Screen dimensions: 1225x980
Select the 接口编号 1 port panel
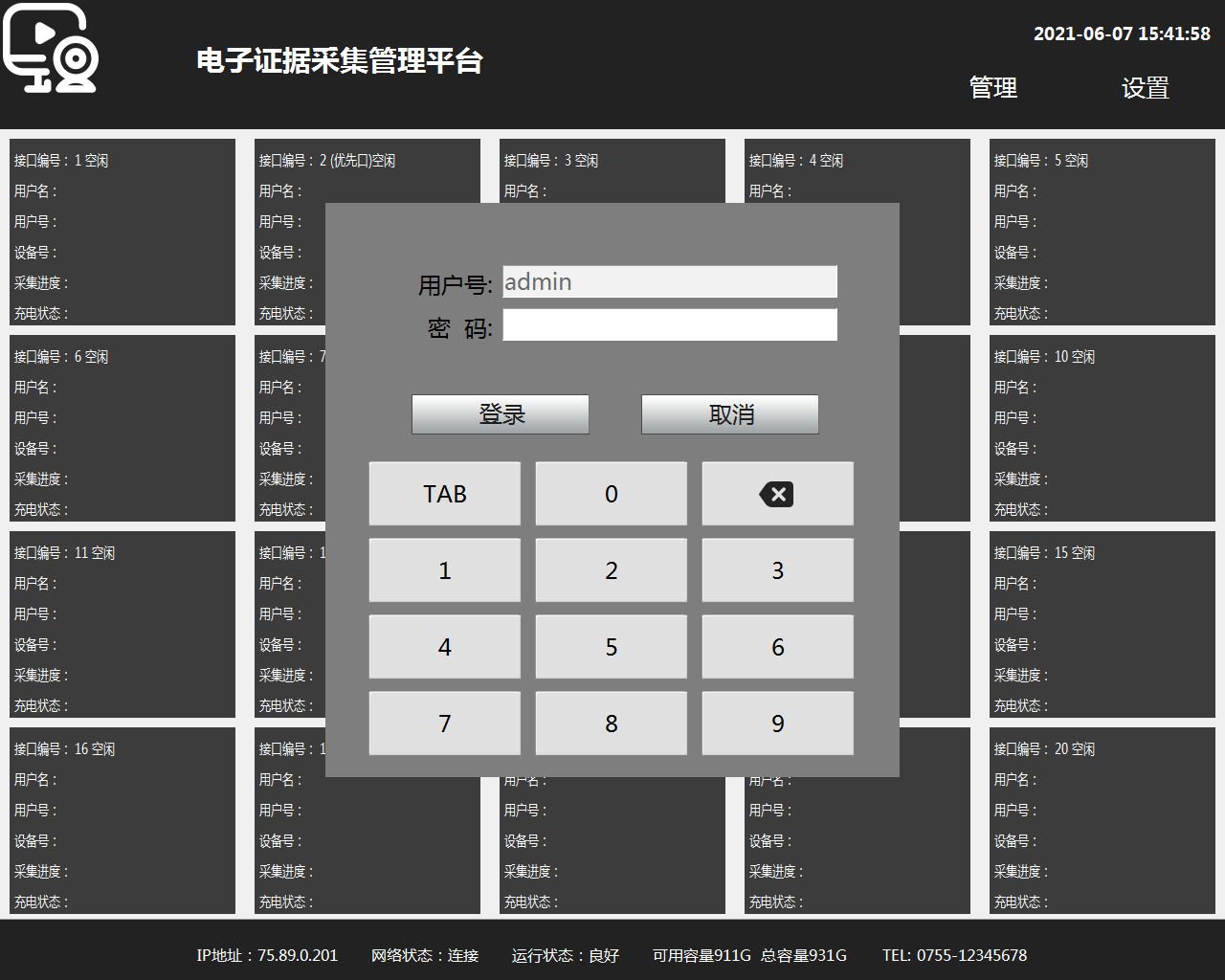point(122,233)
